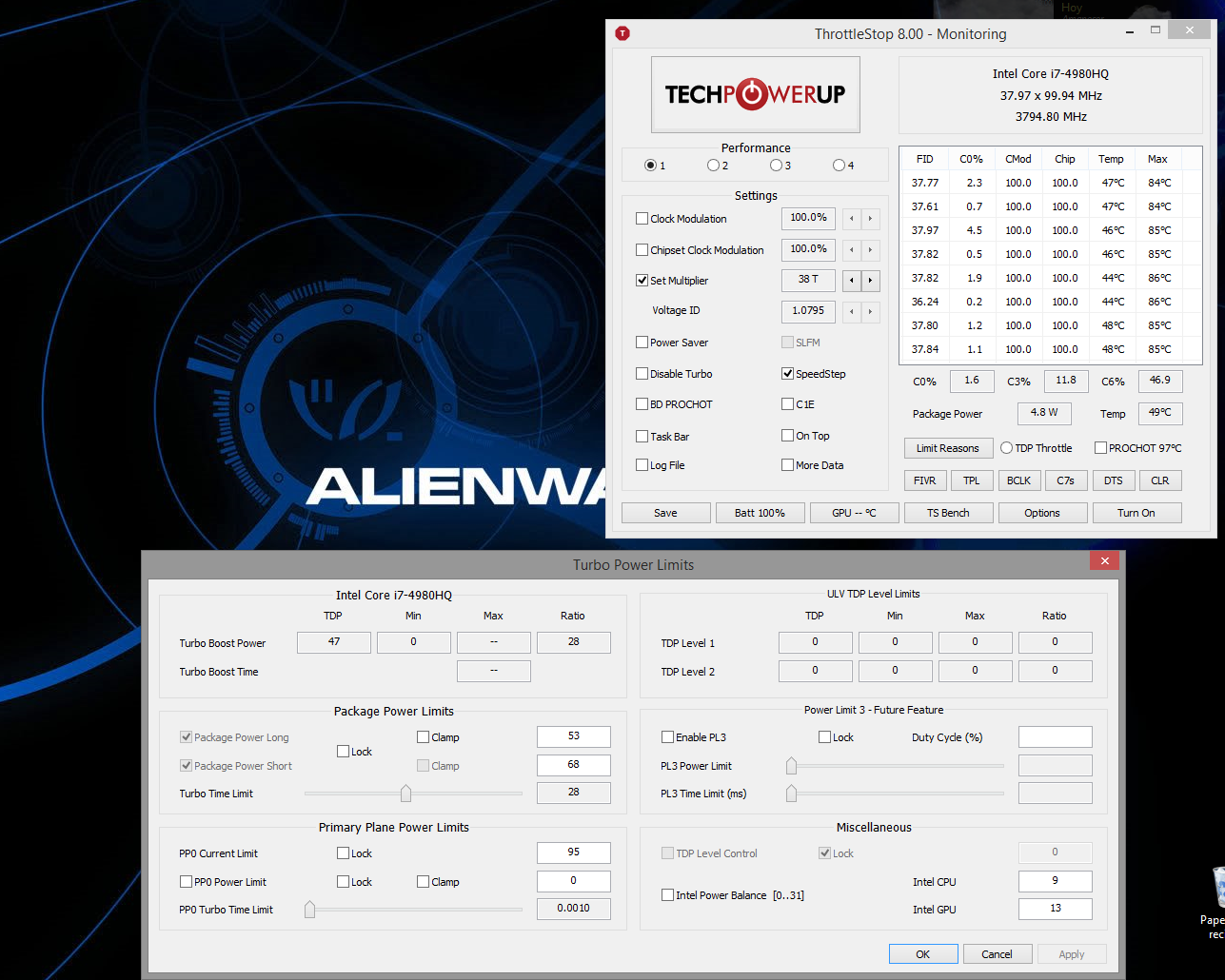Click the CLR button to clear values
The width and height of the screenshot is (1225, 980).
coord(1160,480)
